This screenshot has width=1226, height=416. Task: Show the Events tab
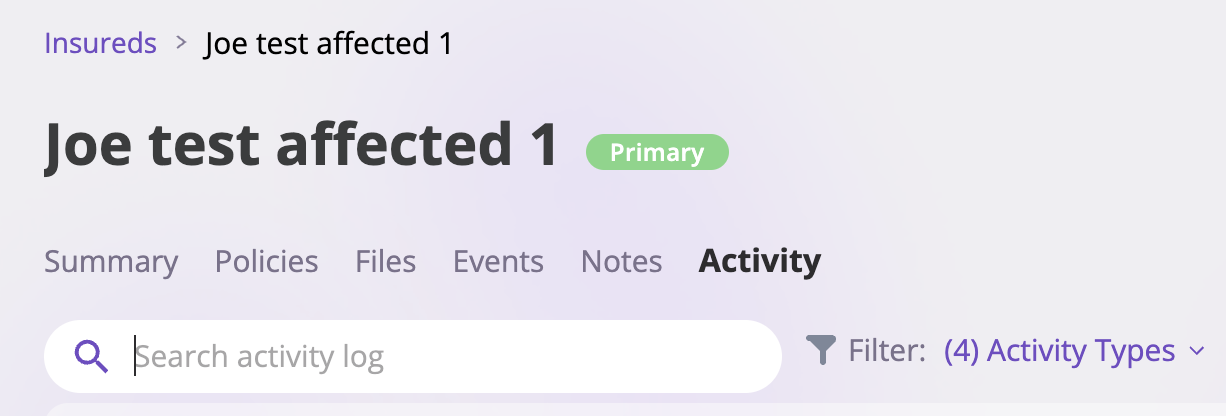coord(498,262)
